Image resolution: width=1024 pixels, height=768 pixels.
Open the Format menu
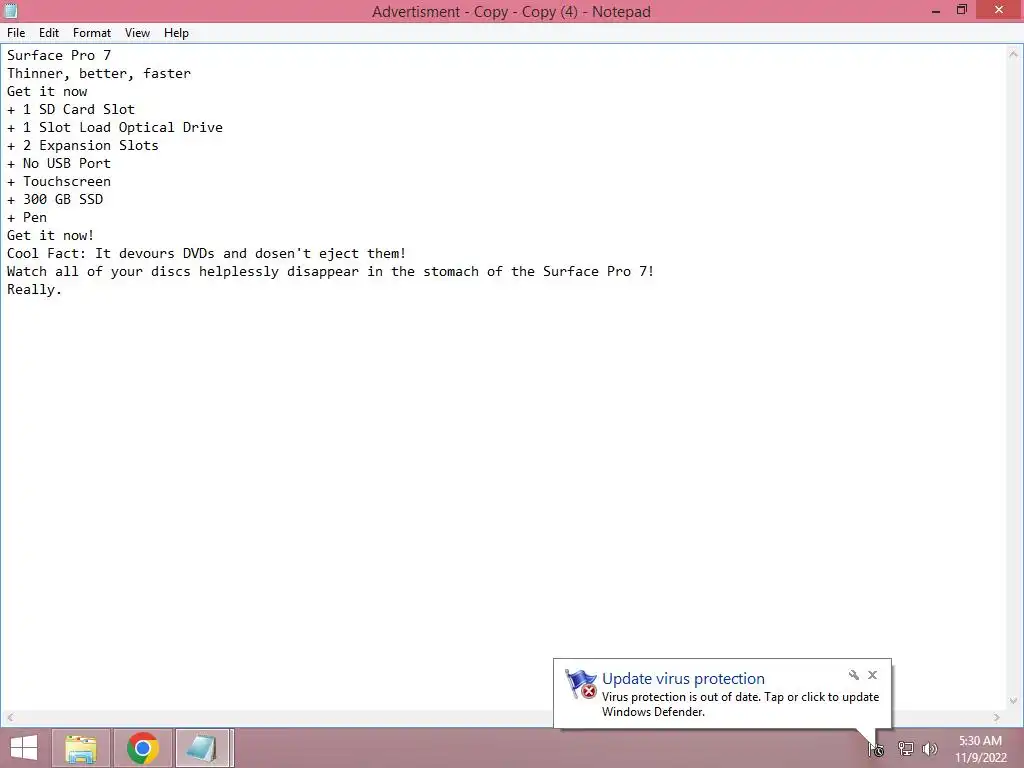click(91, 33)
